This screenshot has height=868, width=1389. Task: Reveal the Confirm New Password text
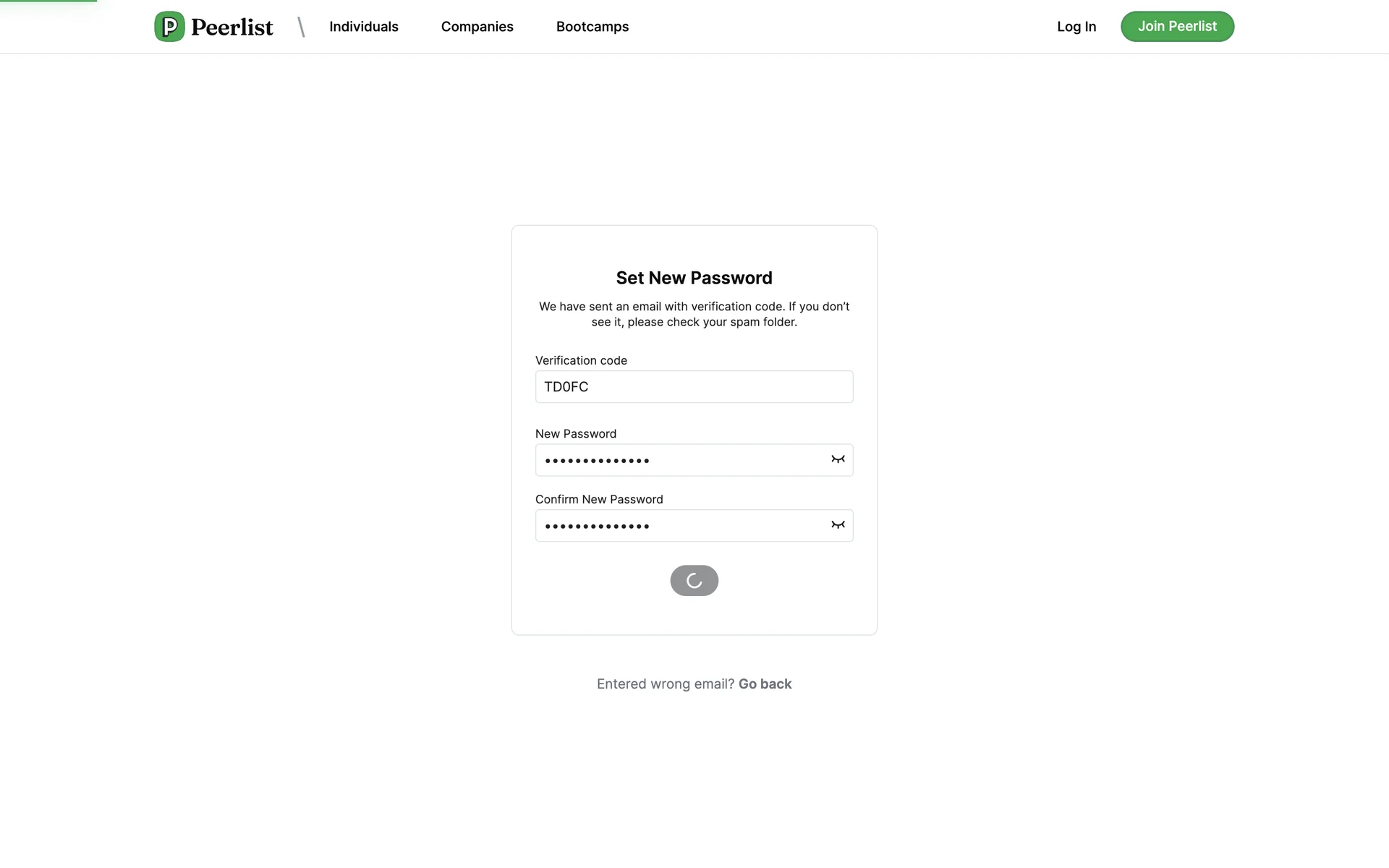pos(838,525)
